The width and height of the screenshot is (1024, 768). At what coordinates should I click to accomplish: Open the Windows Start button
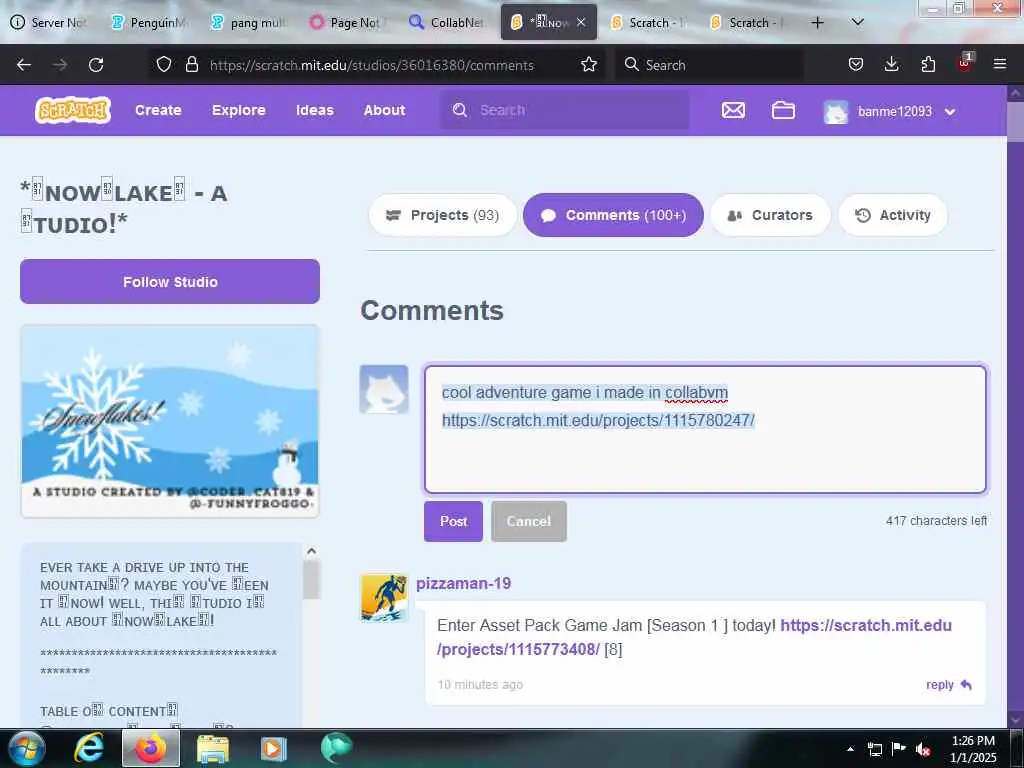(x=26, y=748)
